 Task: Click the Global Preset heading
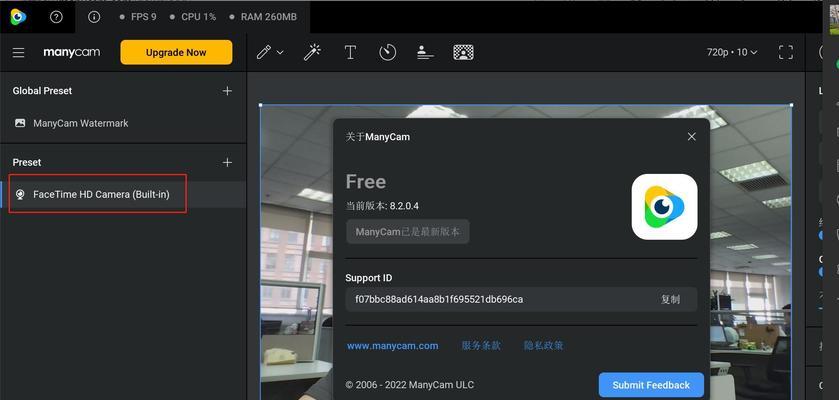pos(42,91)
